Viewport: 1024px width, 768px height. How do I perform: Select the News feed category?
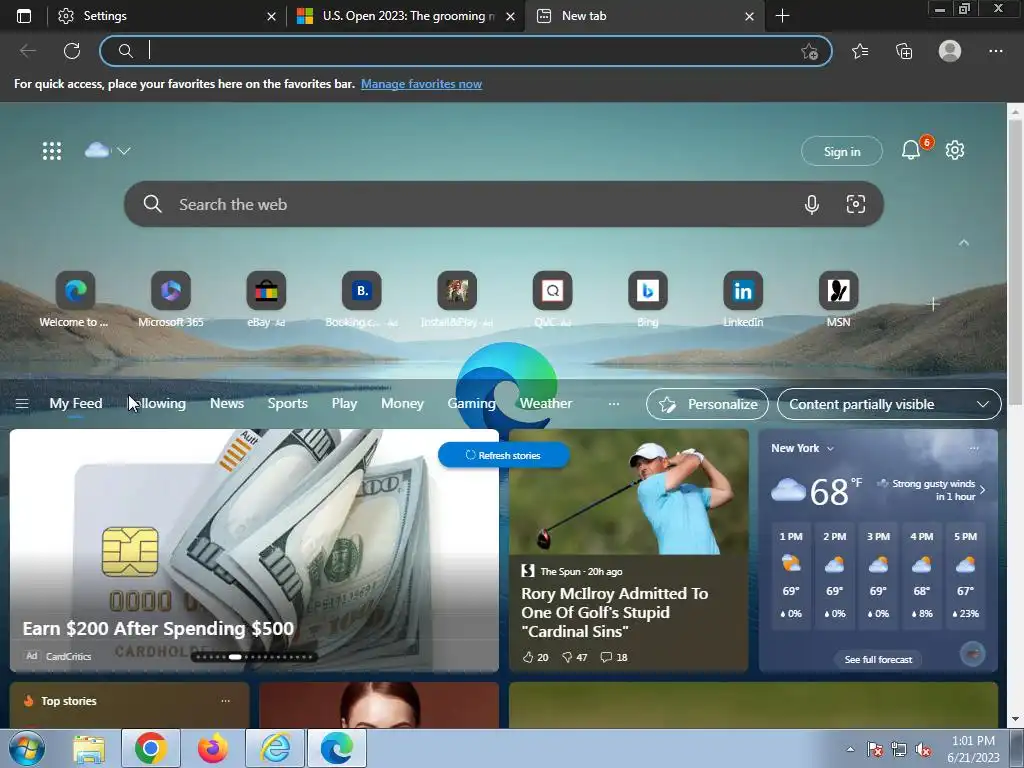(227, 404)
